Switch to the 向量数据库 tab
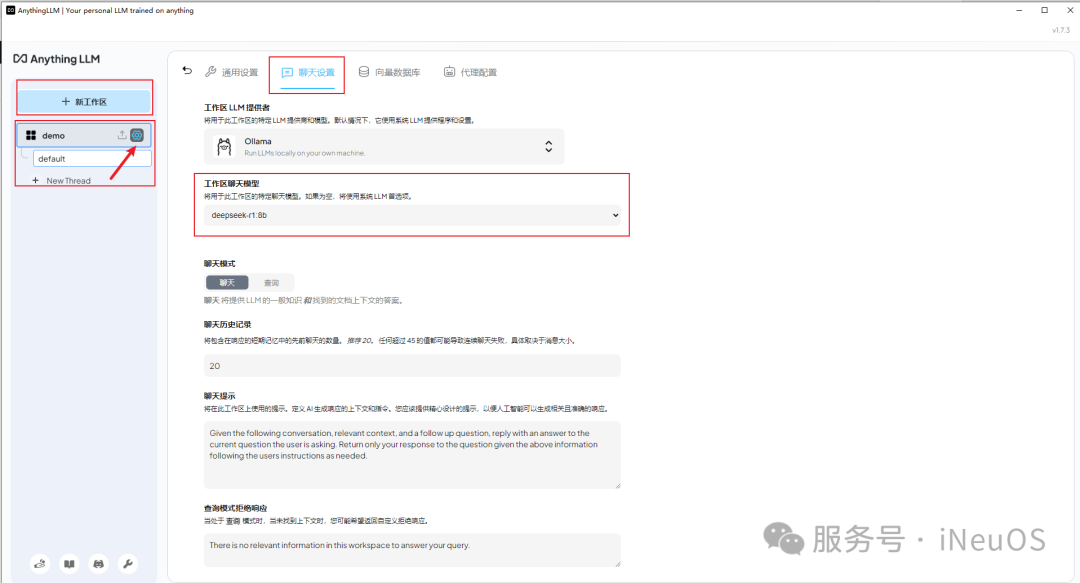This screenshot has width=1080, height=583. (389, 72)
